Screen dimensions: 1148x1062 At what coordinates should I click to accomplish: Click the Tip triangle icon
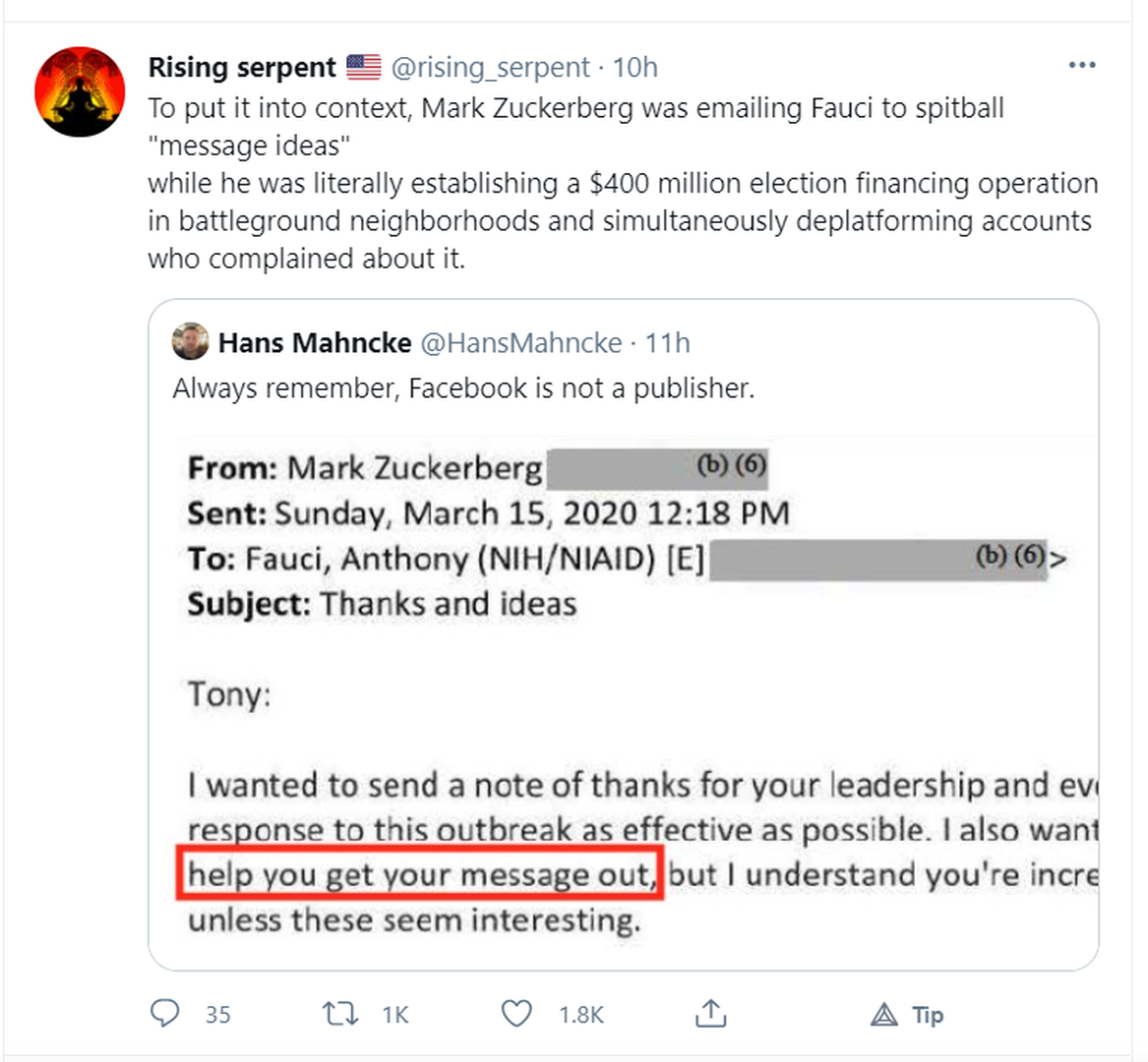pos(884,1014)
